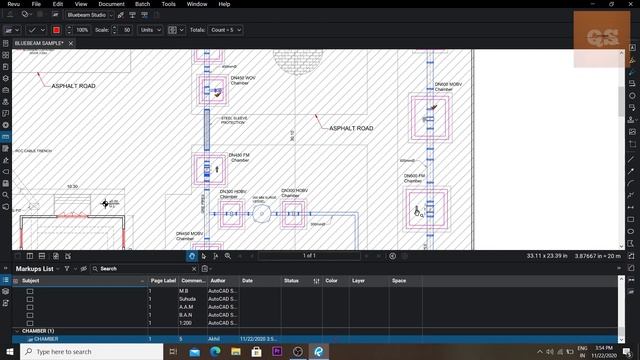Click the markups Search field
640x360 pixels.
145,269
